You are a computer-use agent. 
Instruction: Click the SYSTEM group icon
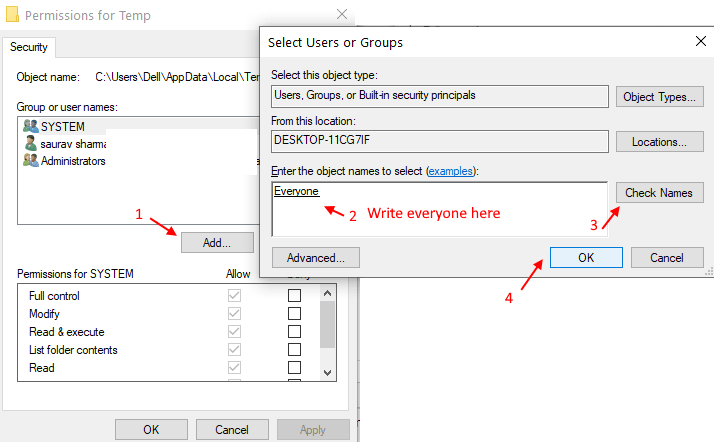pyautogui.click(x=31, y=126)
